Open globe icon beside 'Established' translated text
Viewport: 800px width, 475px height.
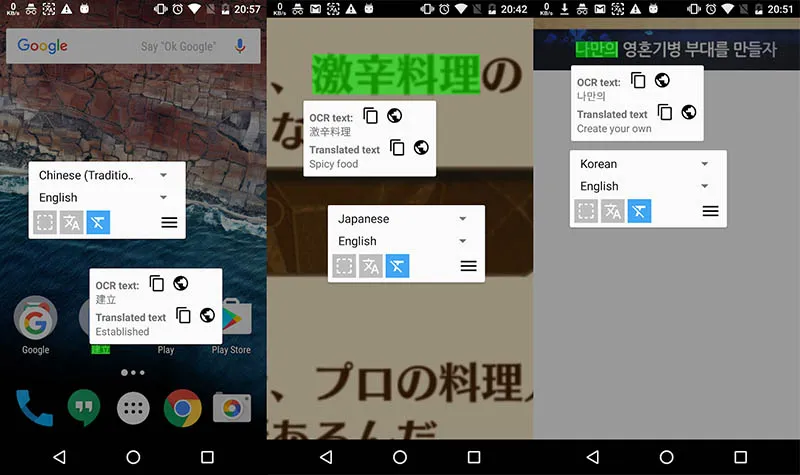pos(207,315)
